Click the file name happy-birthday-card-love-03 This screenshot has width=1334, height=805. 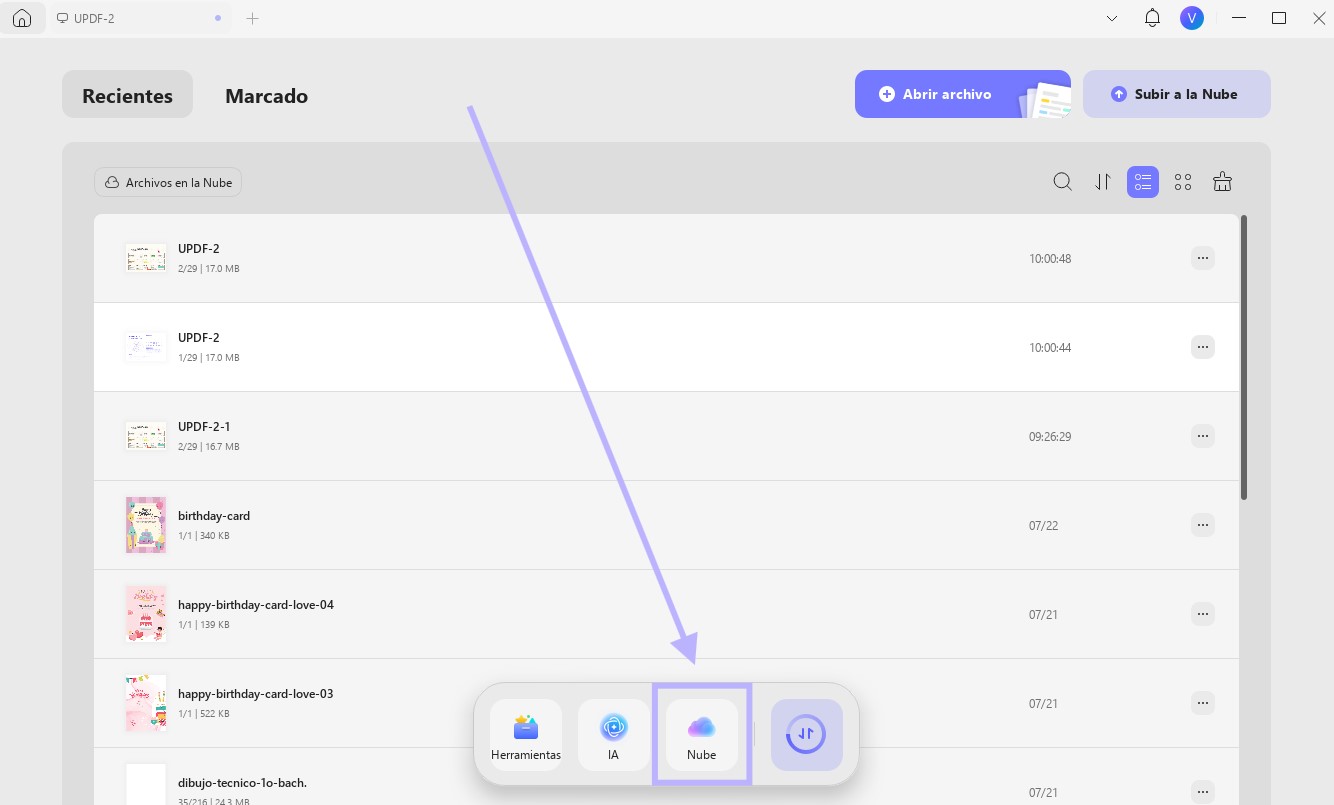[256, 694]
